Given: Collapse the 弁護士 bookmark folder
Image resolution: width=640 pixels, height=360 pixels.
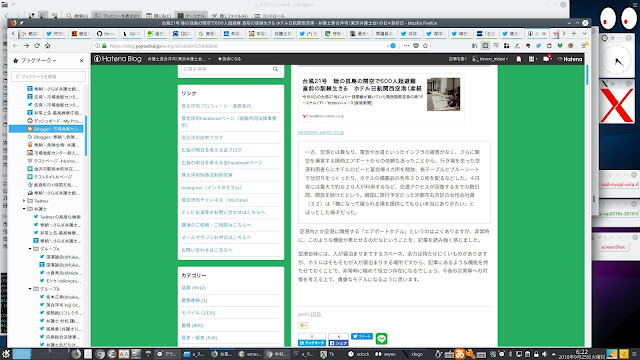Looking at the screenshot, I should coord(24,209).
